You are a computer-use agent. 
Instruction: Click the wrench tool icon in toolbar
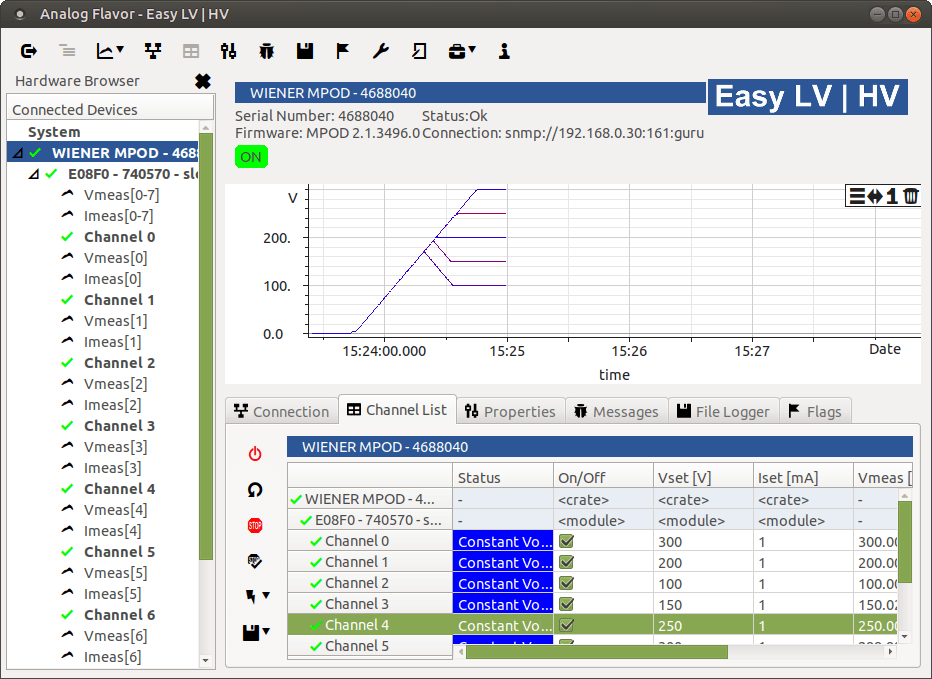click(x=380, y=51)
